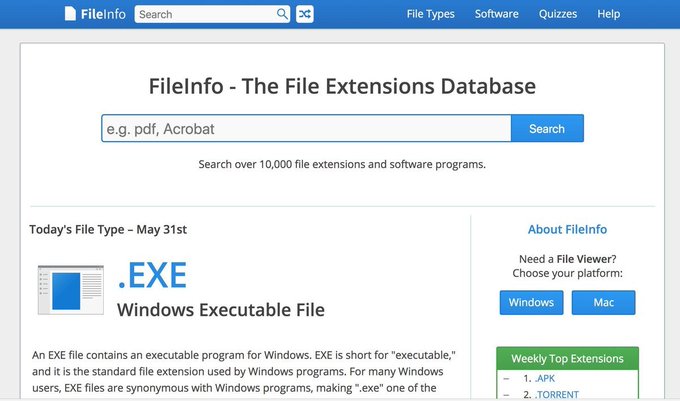680x401 pixels.
Task: Click the header Search text field
Action: [x=205, y=14]
